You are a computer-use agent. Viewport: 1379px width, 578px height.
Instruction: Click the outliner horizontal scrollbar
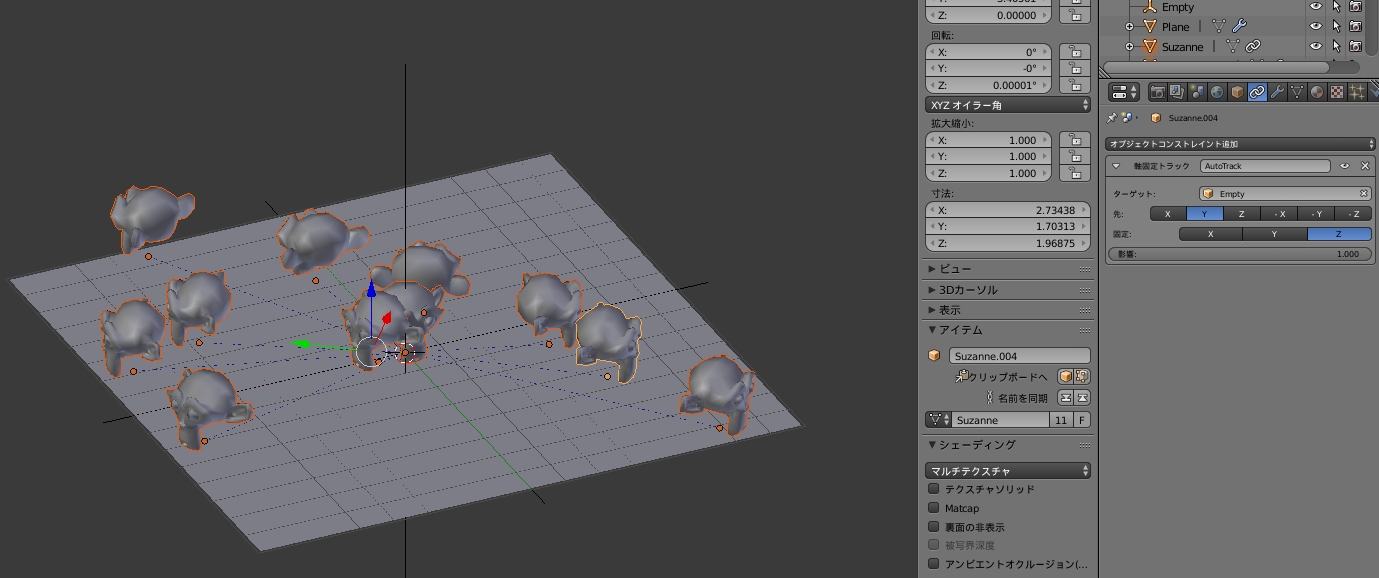pos(1217,68)
